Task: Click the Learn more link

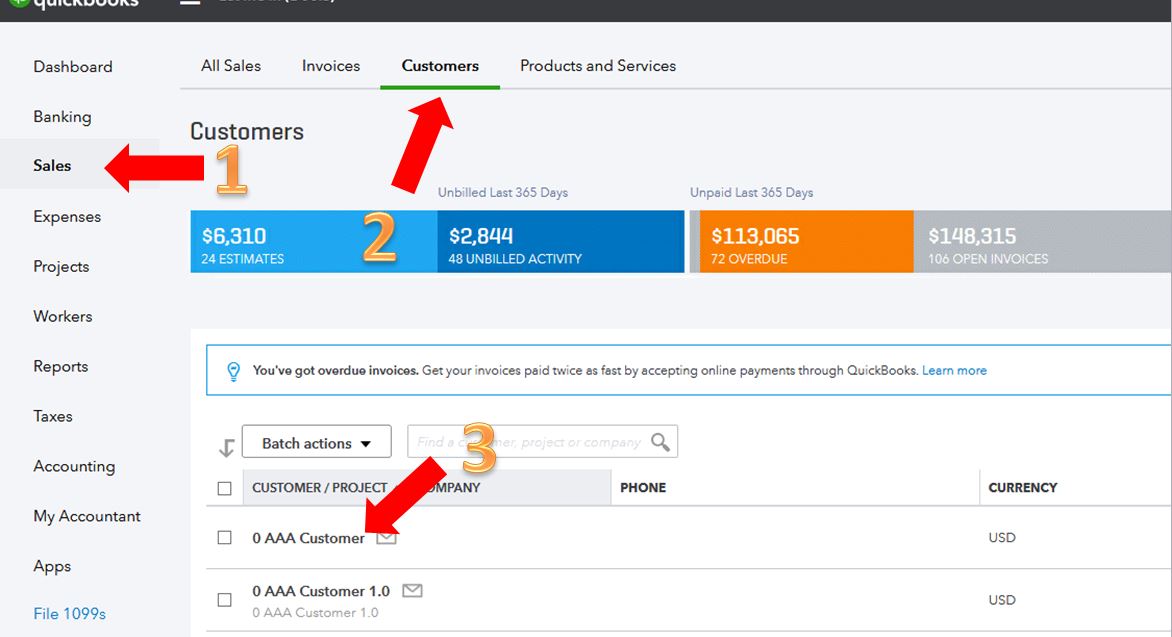Action: tap(954, 370)
